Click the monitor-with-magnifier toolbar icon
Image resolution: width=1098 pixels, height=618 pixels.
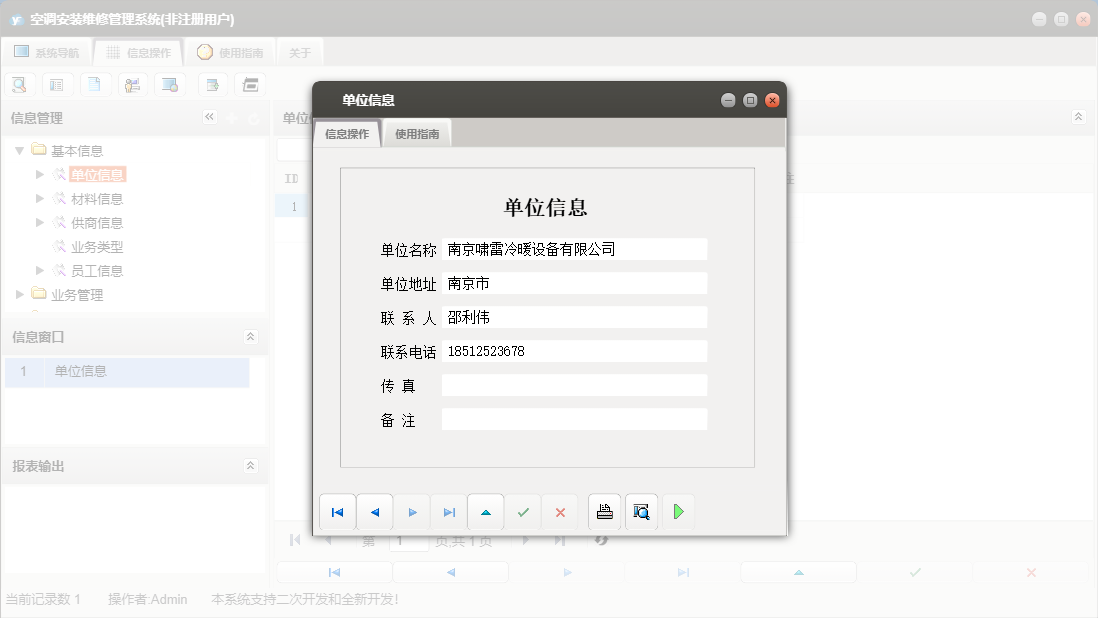coord(168,84)
